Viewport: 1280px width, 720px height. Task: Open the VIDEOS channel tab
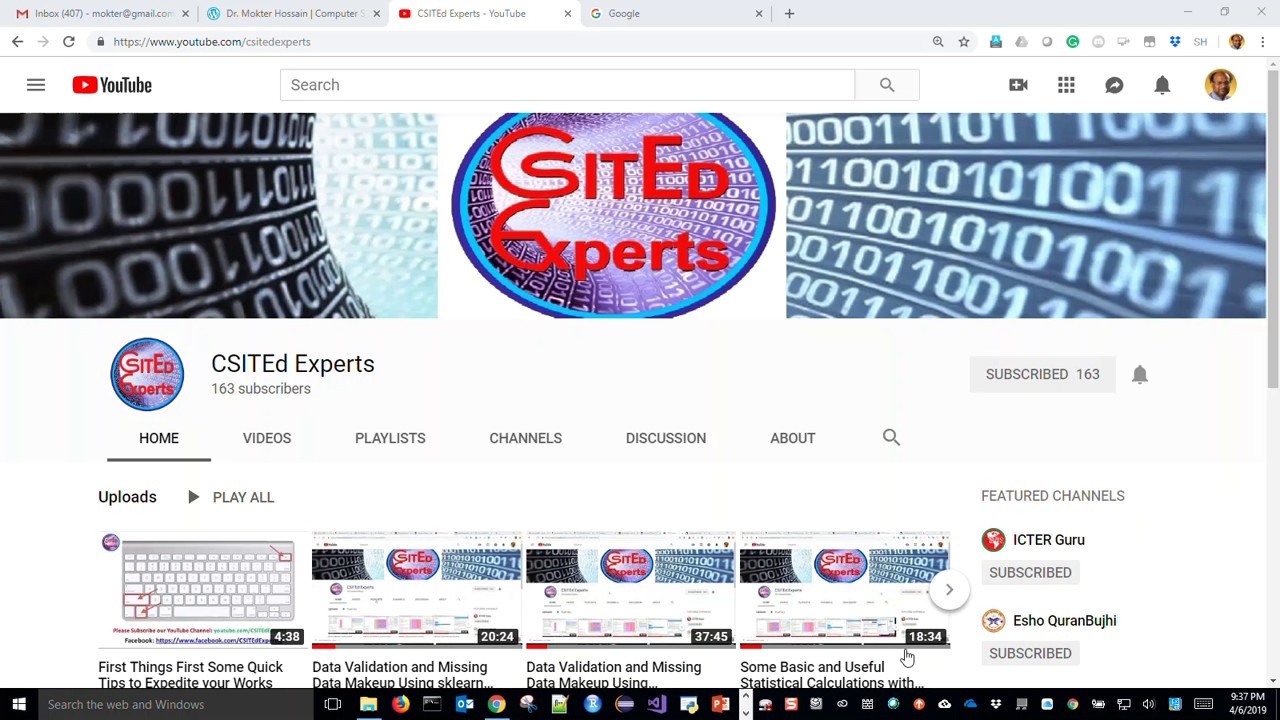[x=267, y=438]
